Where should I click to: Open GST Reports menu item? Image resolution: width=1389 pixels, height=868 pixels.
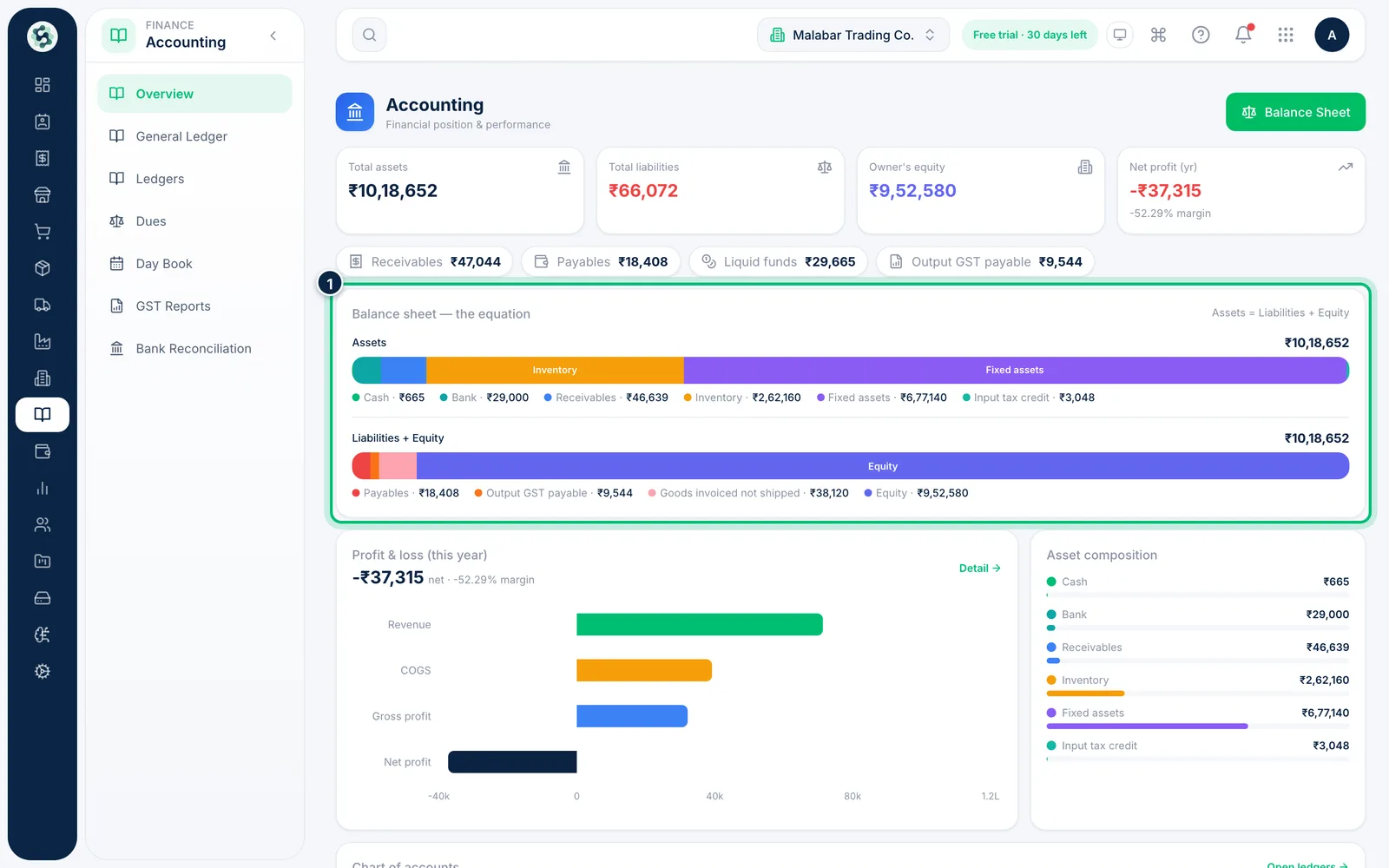point(194,306)
